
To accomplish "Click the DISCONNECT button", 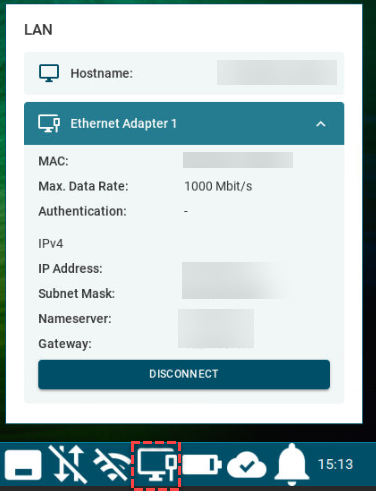I will (184, 374).
